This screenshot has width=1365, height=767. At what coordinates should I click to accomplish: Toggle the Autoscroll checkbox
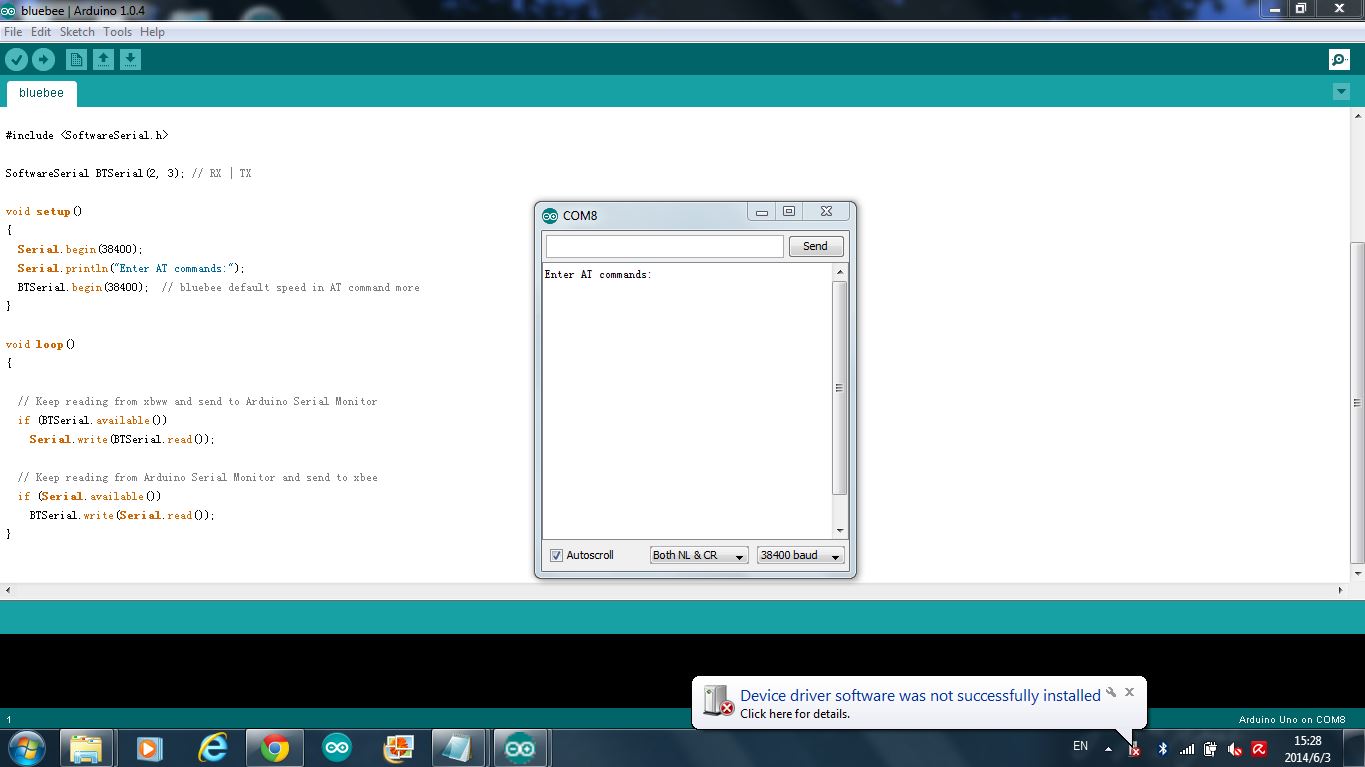point(557,555)
